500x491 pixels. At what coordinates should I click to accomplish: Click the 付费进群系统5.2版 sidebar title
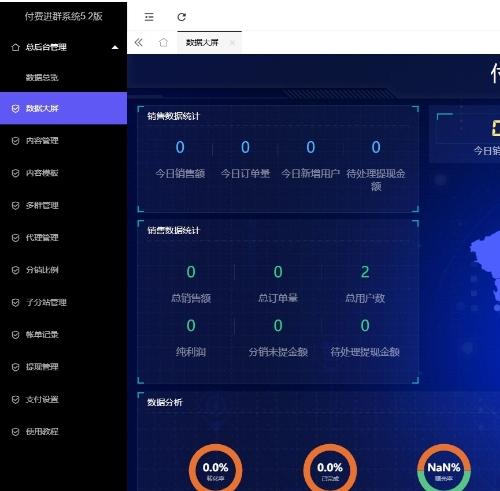click(x=63, y=16)
